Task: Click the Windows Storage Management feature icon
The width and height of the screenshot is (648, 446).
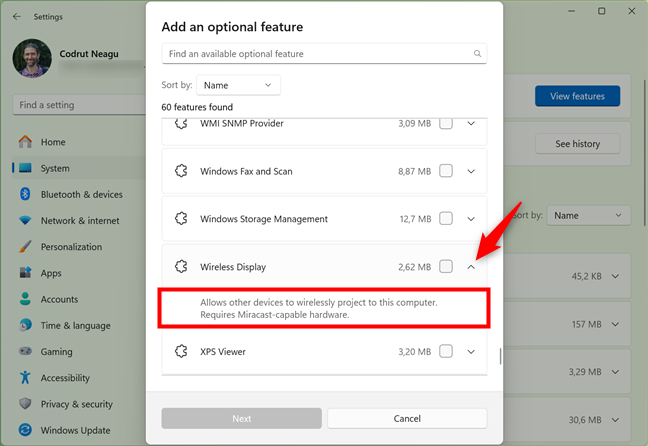Action: click(181, 218)
